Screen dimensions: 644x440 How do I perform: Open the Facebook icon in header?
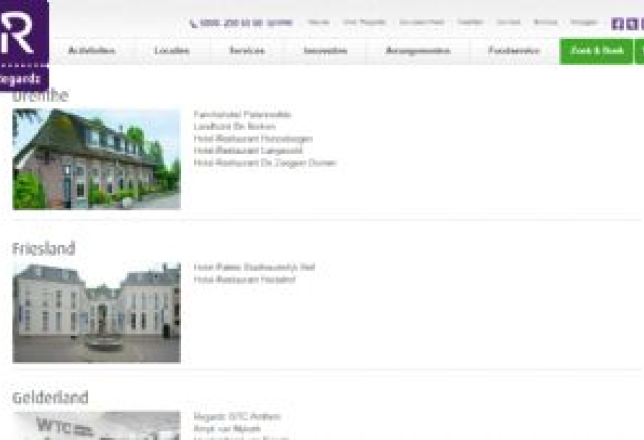[x=617, y=24]
